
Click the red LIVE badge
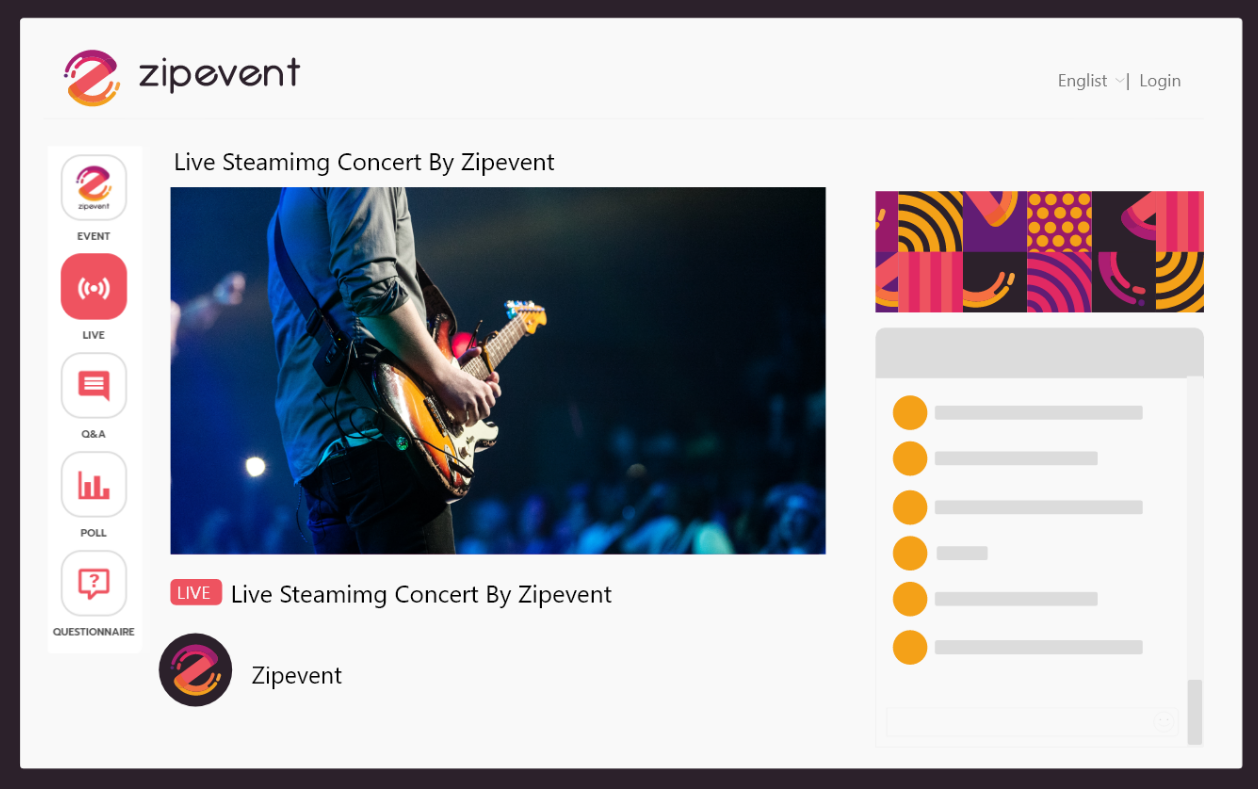[195, 592]
